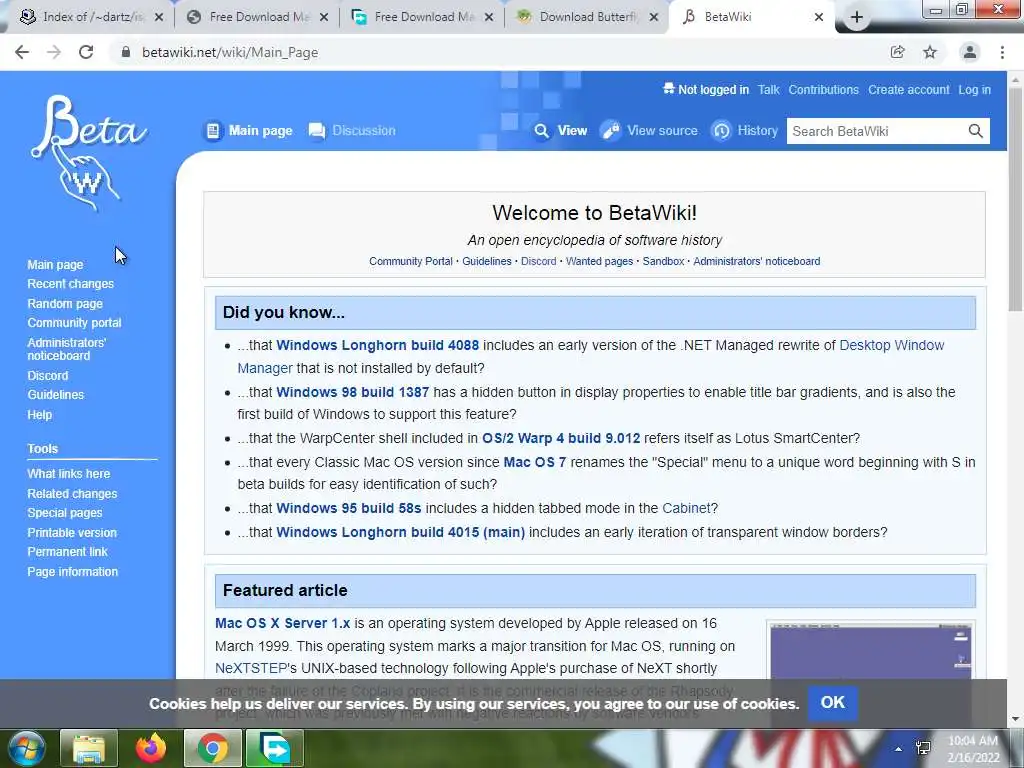The image size is (1024, 768).
Task: Select the View tab
Action: (x=561, y=131)
